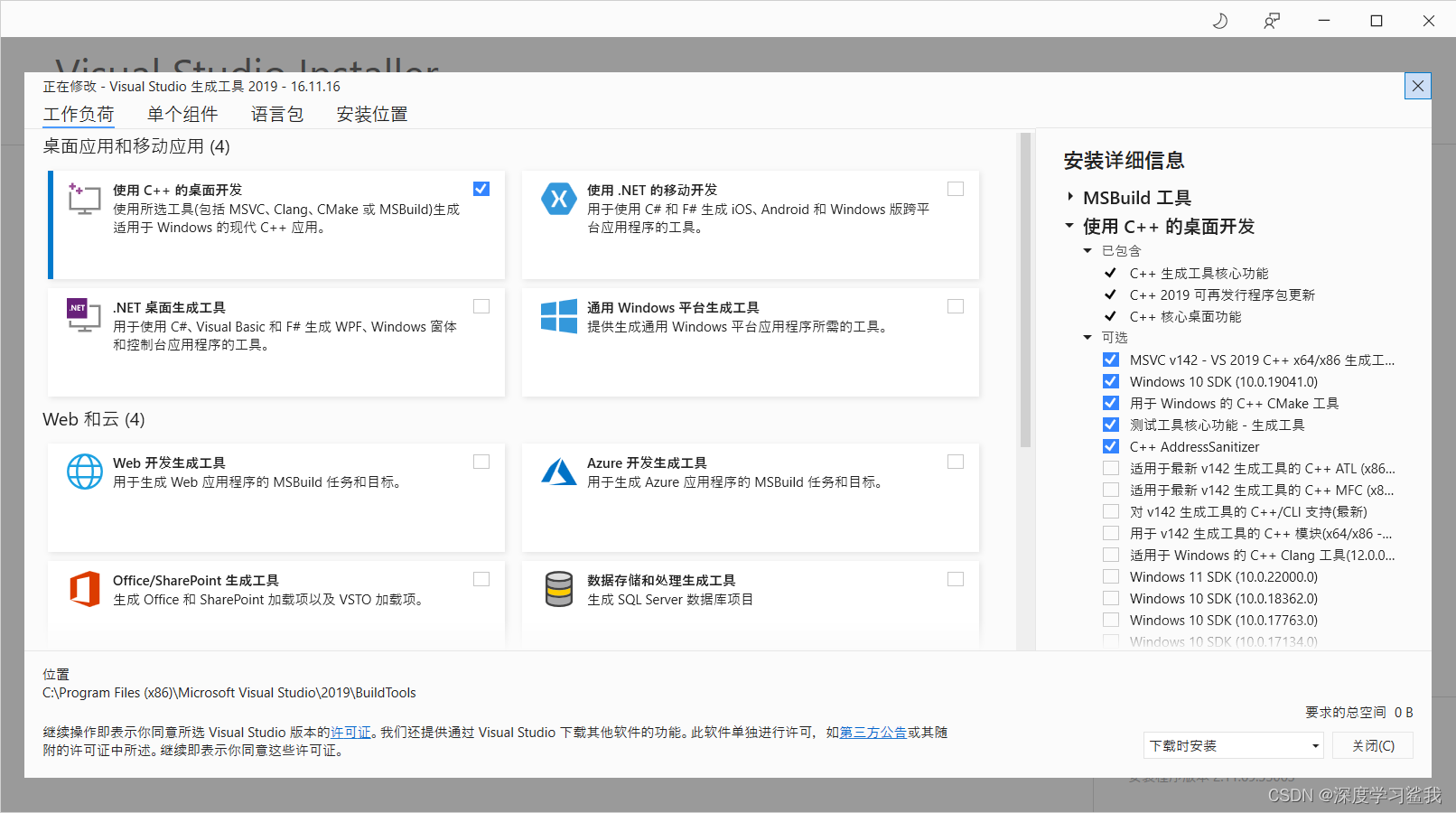Image resolution: width=1456 pixels, height=813 pixels.
Task: Collapse the 使用 C++ 的桌面开发 details section
Action: [1069, 226]
